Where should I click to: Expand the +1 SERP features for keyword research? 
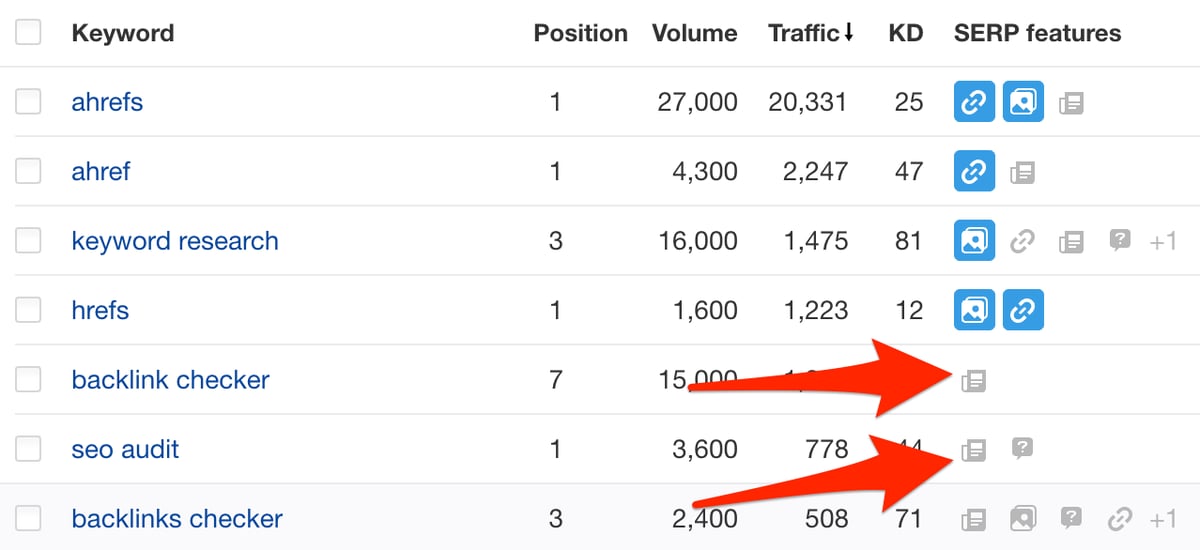pos(1163,241)
